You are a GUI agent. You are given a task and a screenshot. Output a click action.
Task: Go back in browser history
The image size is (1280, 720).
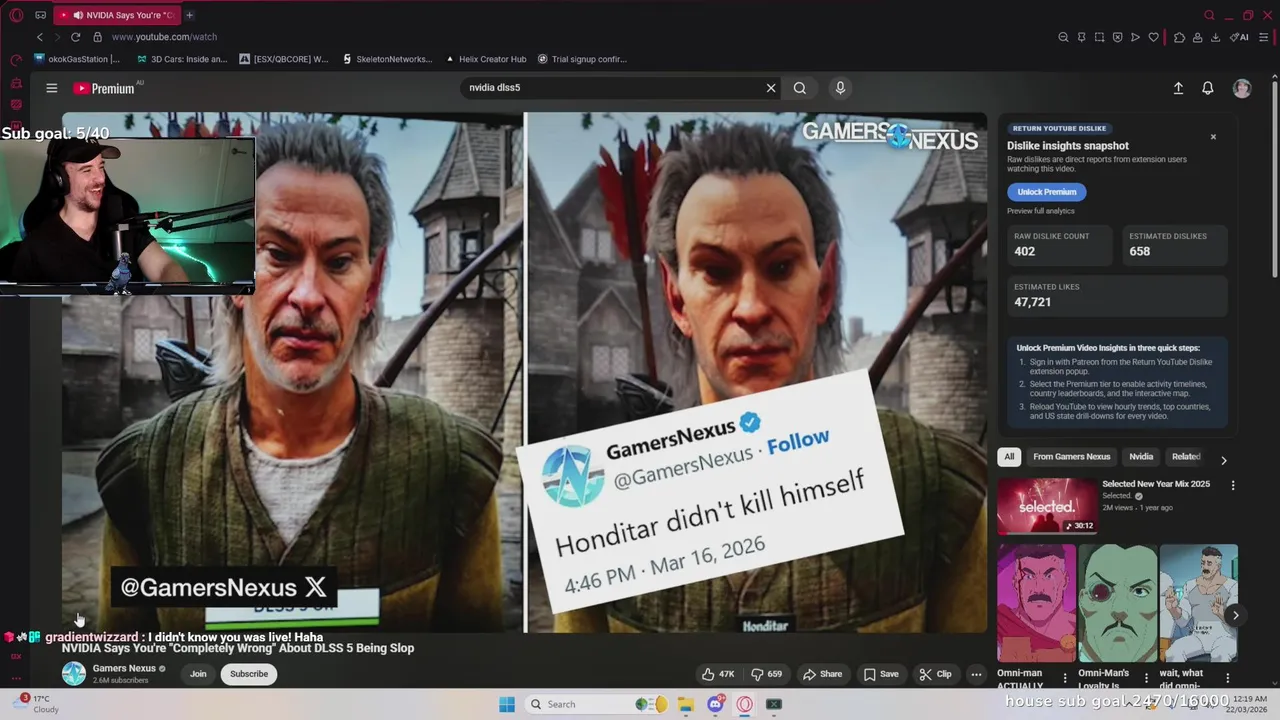(x=40, y=37)
